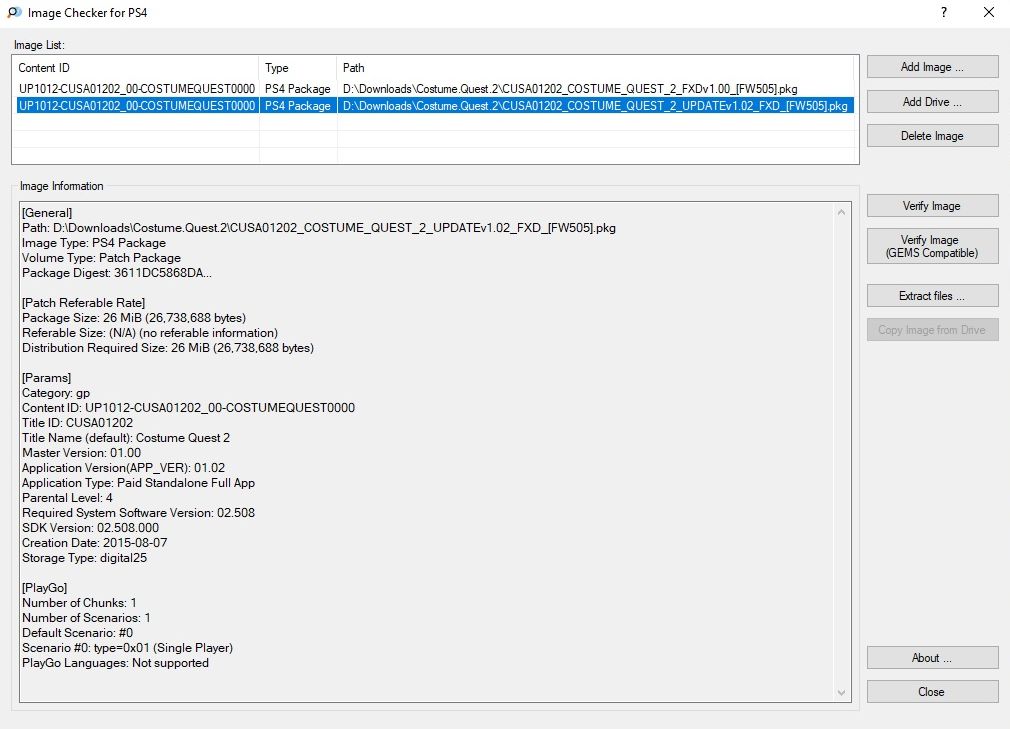Click the 'Storage Type: digital25' line

[84, 558]
